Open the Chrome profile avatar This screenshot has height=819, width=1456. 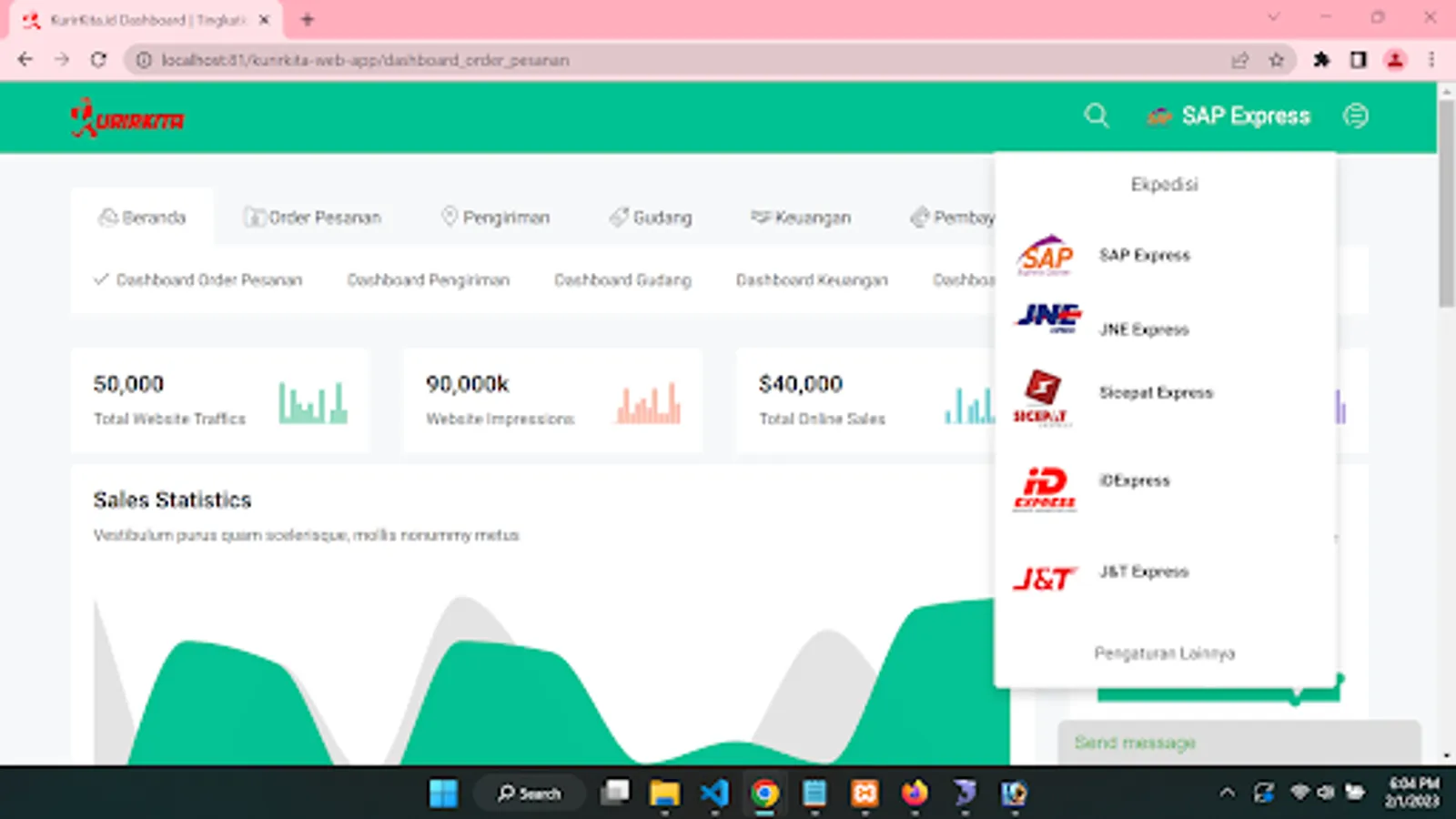click(x=1395, y=60)
